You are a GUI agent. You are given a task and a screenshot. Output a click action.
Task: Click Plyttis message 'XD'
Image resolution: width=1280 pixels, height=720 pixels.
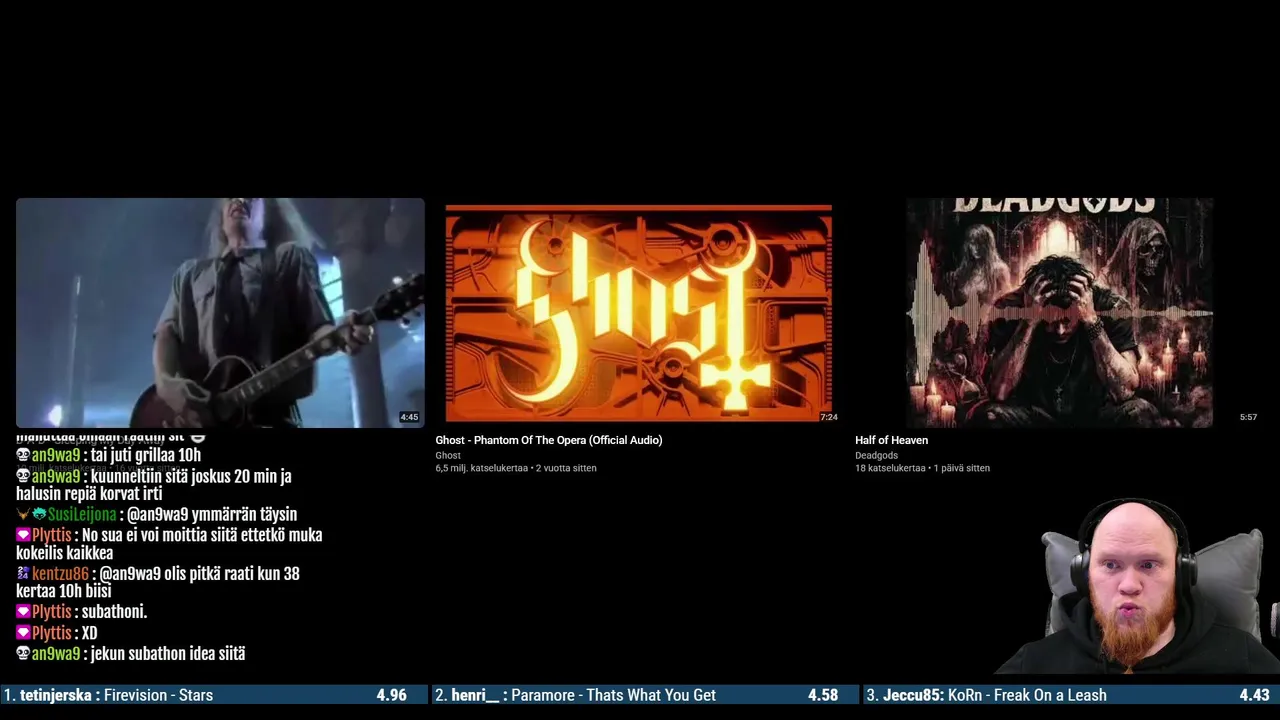(89, 633)
